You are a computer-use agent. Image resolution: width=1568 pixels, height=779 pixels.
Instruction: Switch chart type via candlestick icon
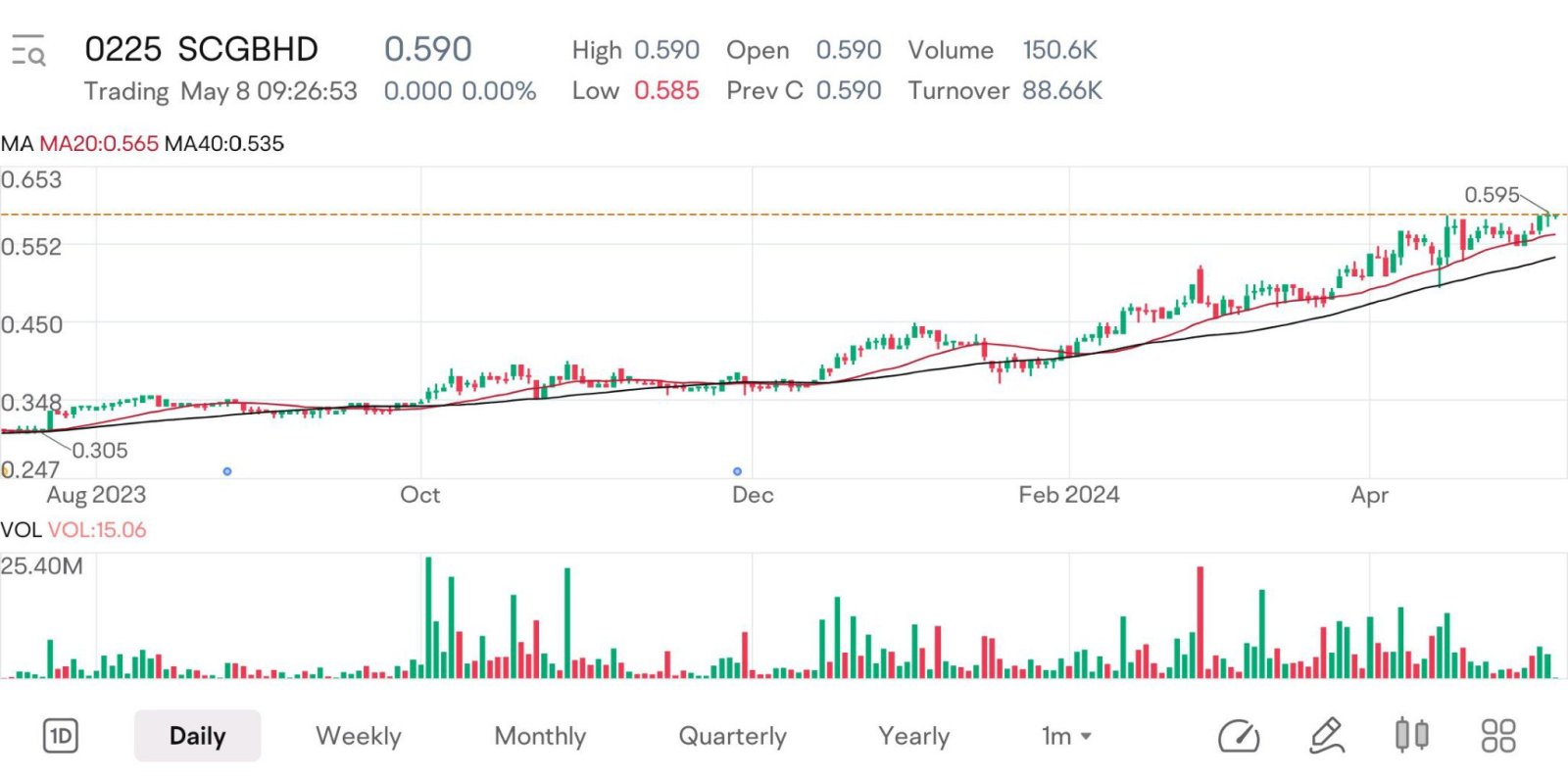pos(1411,735)
